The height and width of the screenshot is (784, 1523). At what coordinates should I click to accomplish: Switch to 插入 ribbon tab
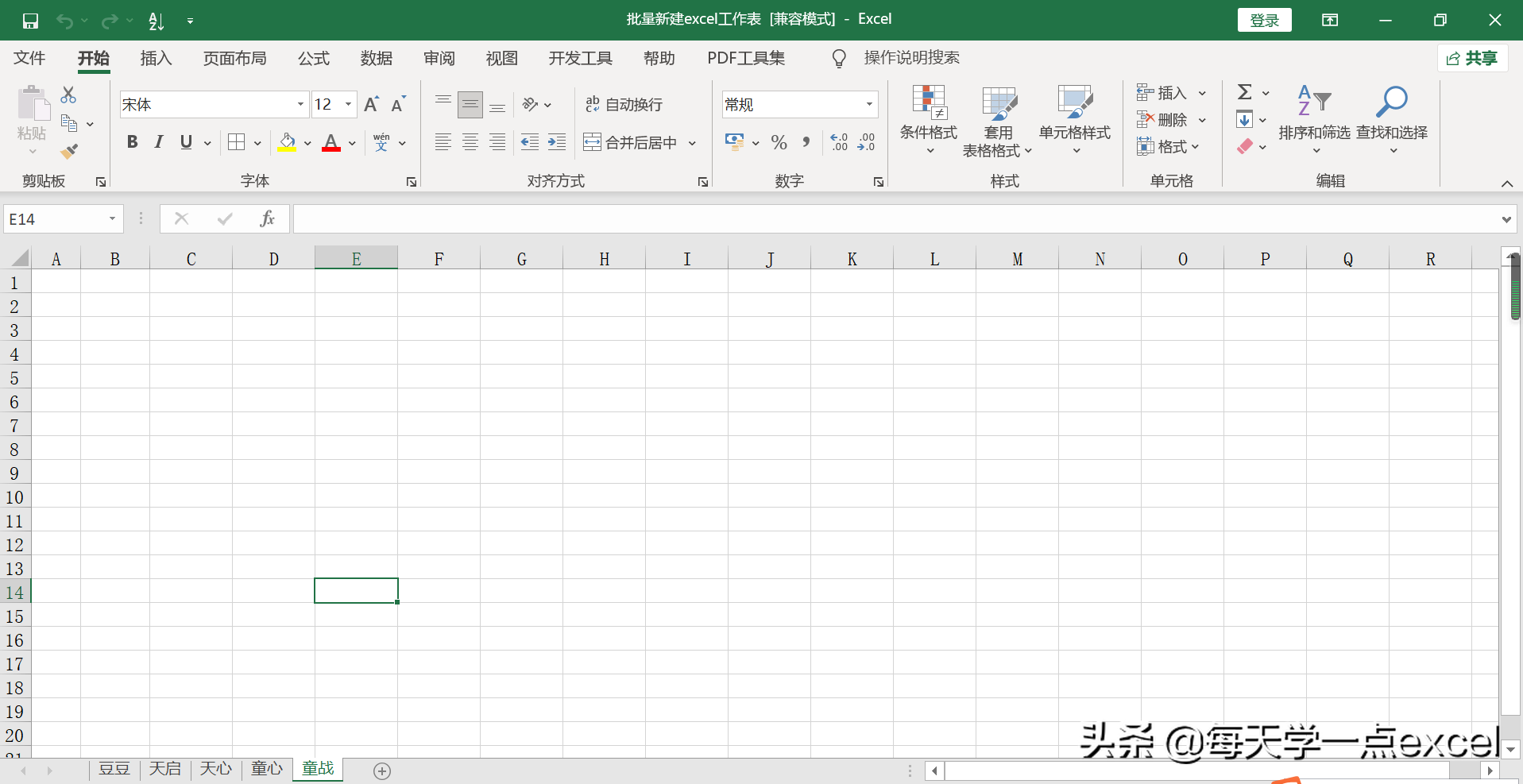coord(156,58)
